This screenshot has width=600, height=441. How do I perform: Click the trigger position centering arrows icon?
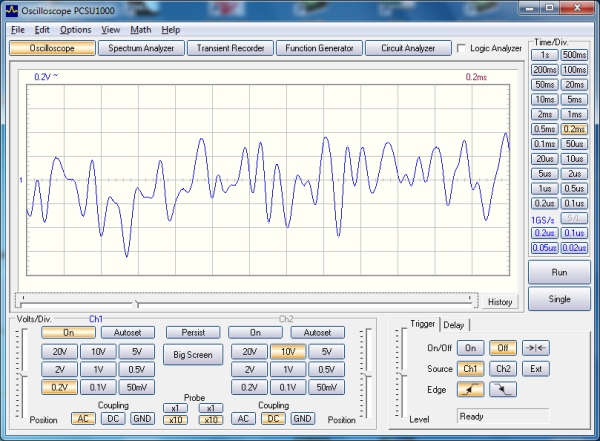coord(535,347)
